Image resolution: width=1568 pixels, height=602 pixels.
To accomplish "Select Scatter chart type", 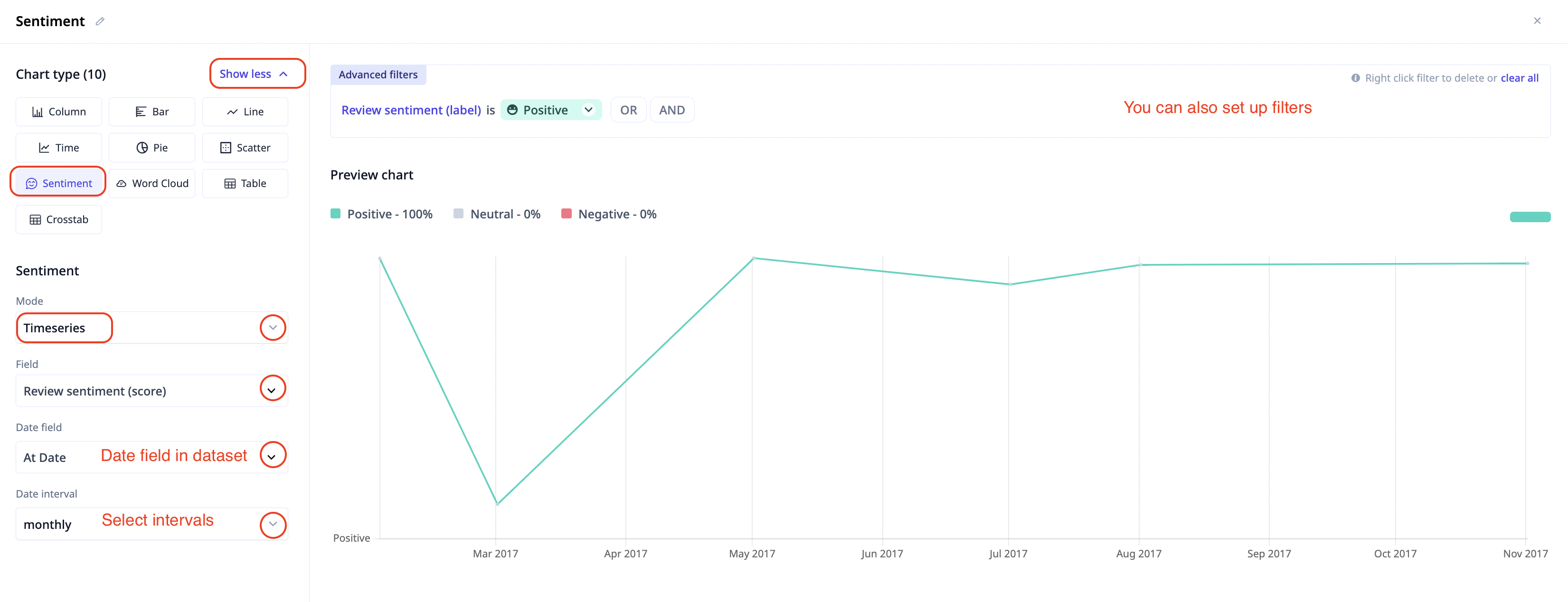I will (245, 148).
